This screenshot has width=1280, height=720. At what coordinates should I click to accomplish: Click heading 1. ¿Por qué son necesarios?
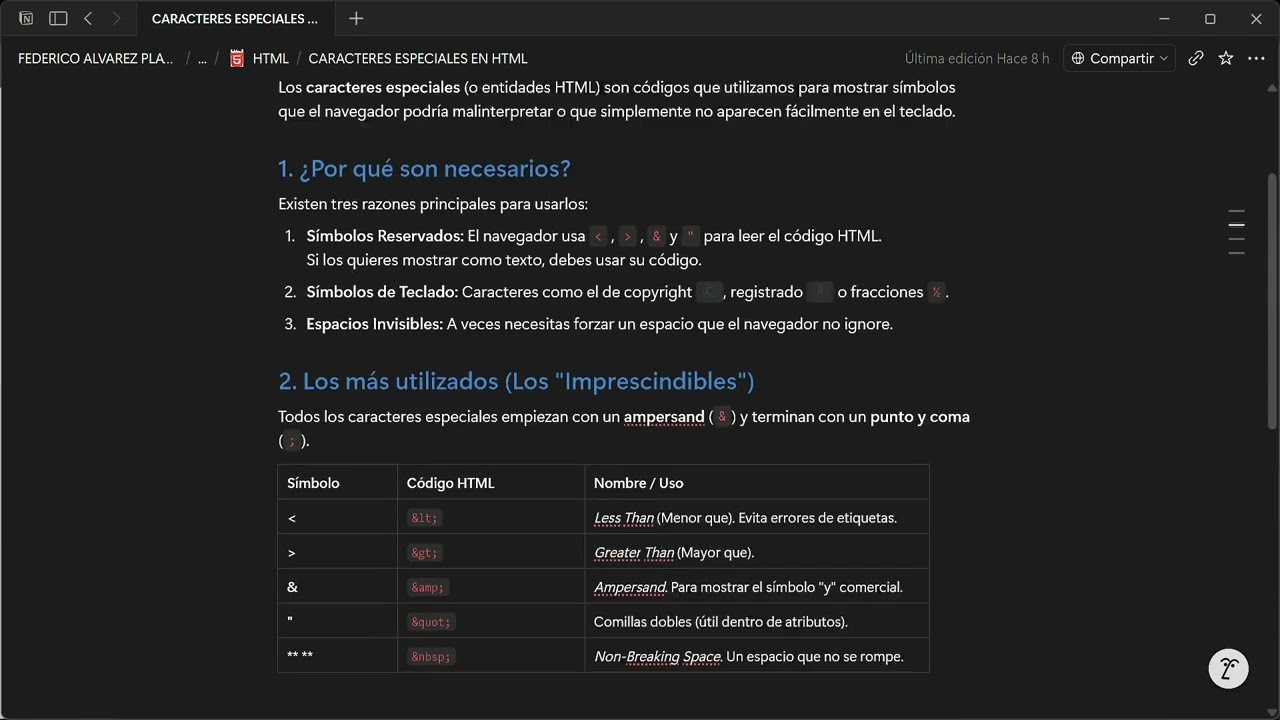[x=425, y=168]
